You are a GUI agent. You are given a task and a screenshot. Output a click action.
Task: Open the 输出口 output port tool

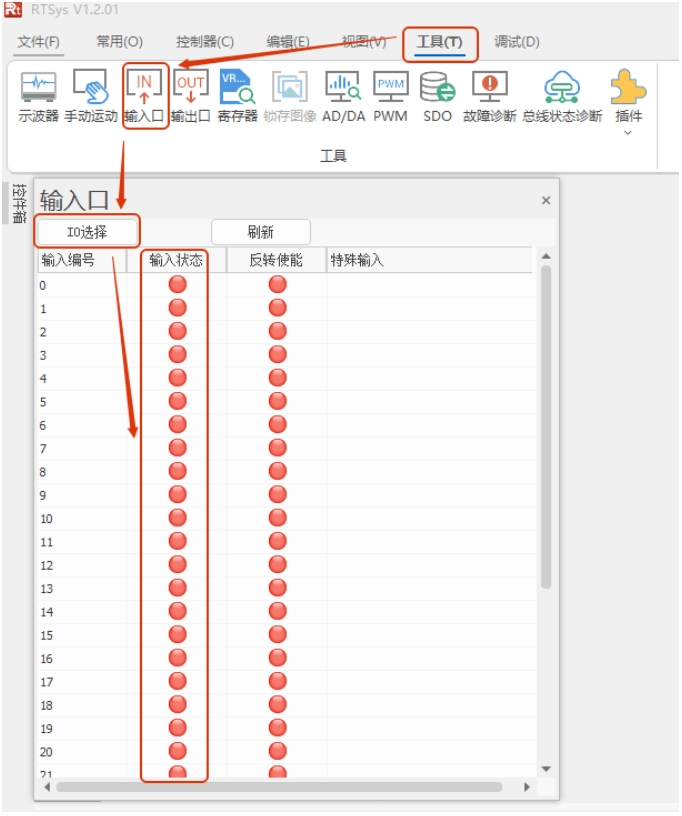190,97
